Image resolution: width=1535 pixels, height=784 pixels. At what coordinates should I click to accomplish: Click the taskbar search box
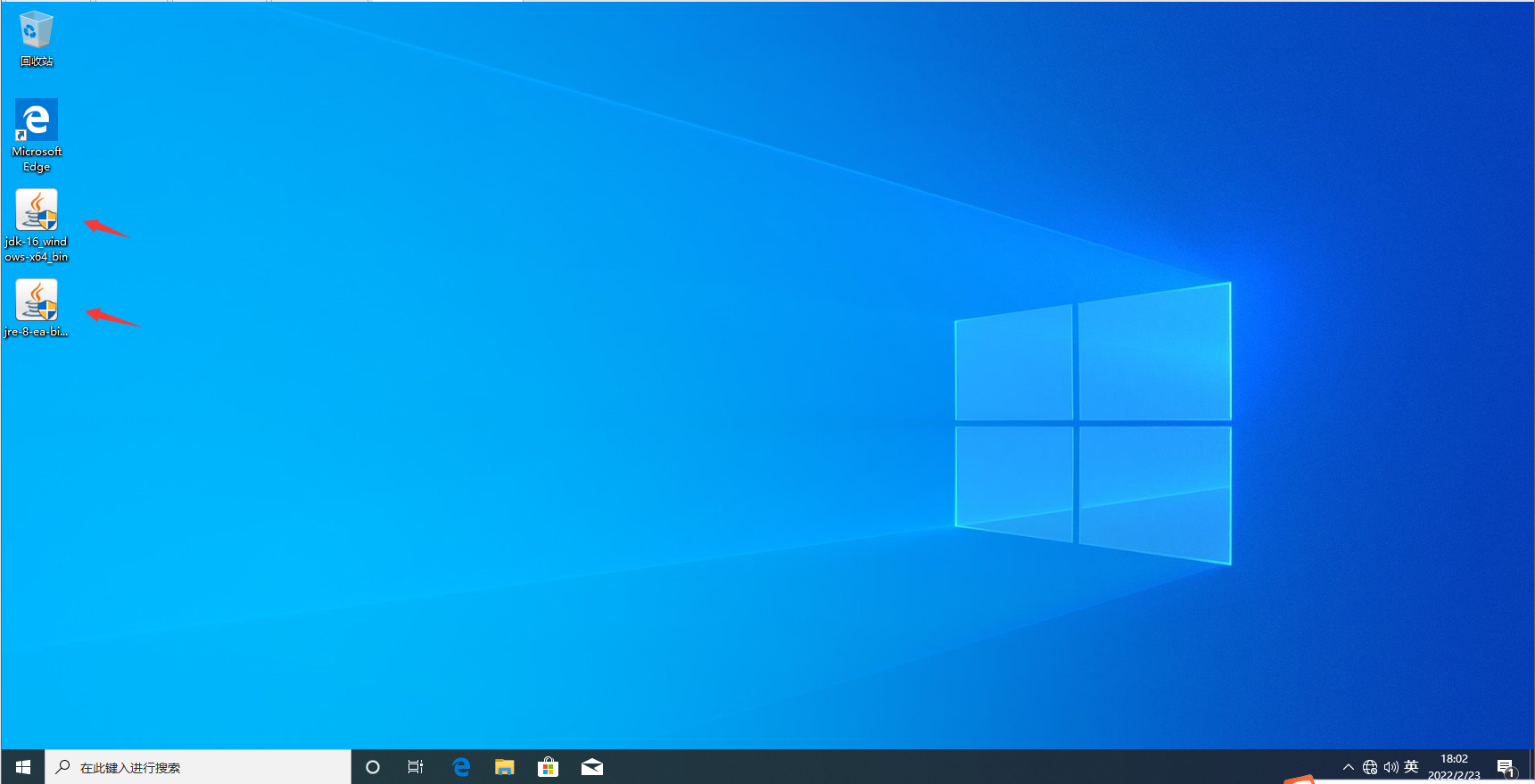198,767
